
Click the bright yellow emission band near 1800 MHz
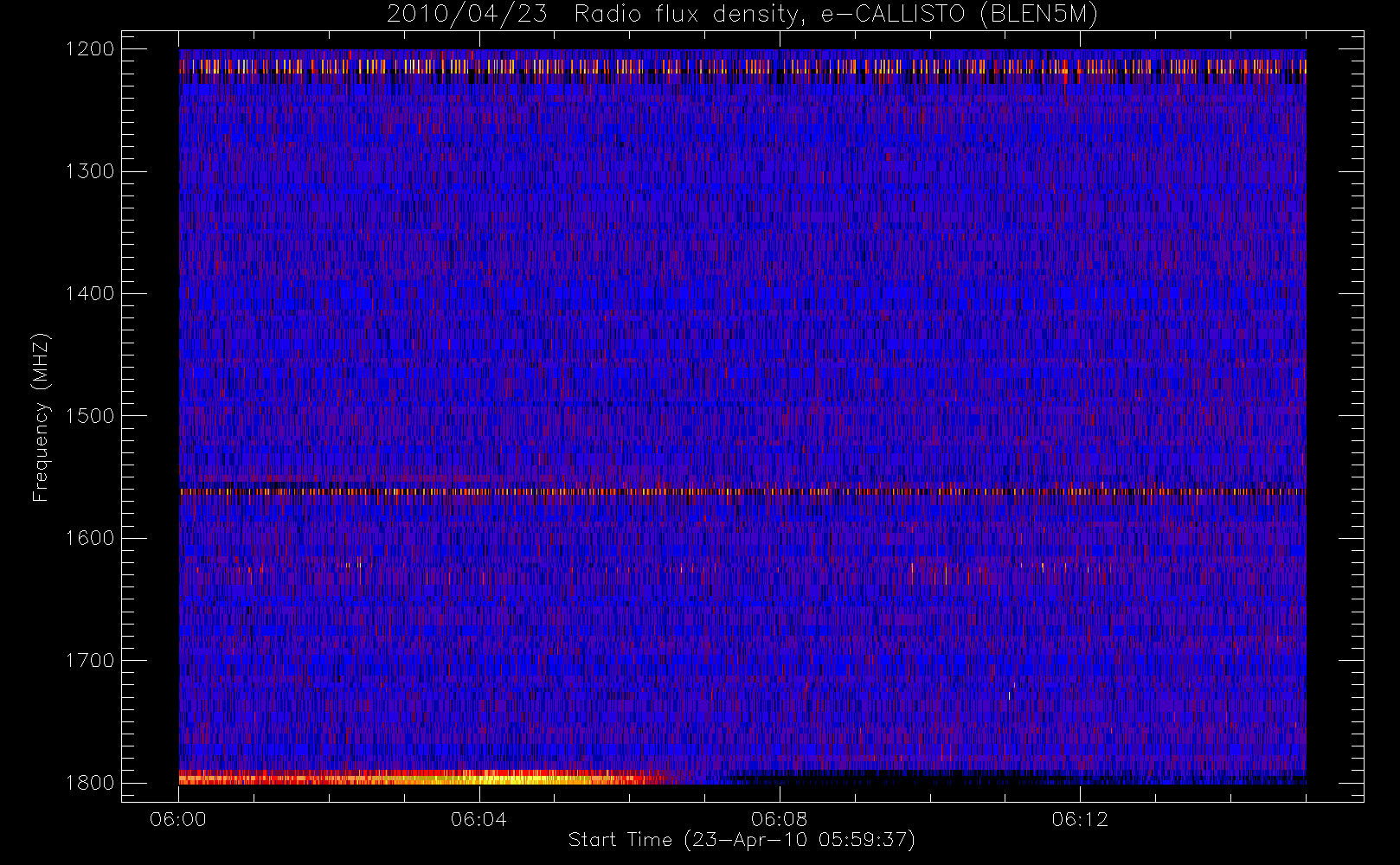424,777
